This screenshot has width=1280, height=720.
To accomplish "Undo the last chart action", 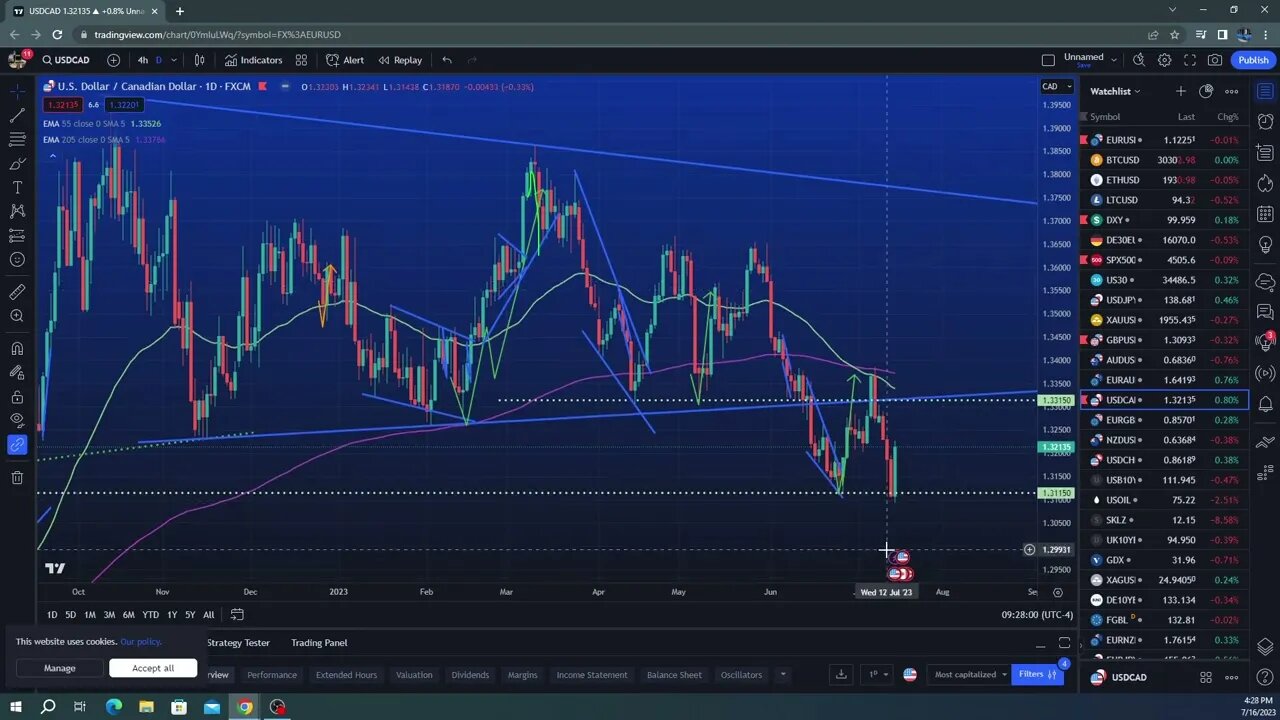I will (x=447, y=60).
